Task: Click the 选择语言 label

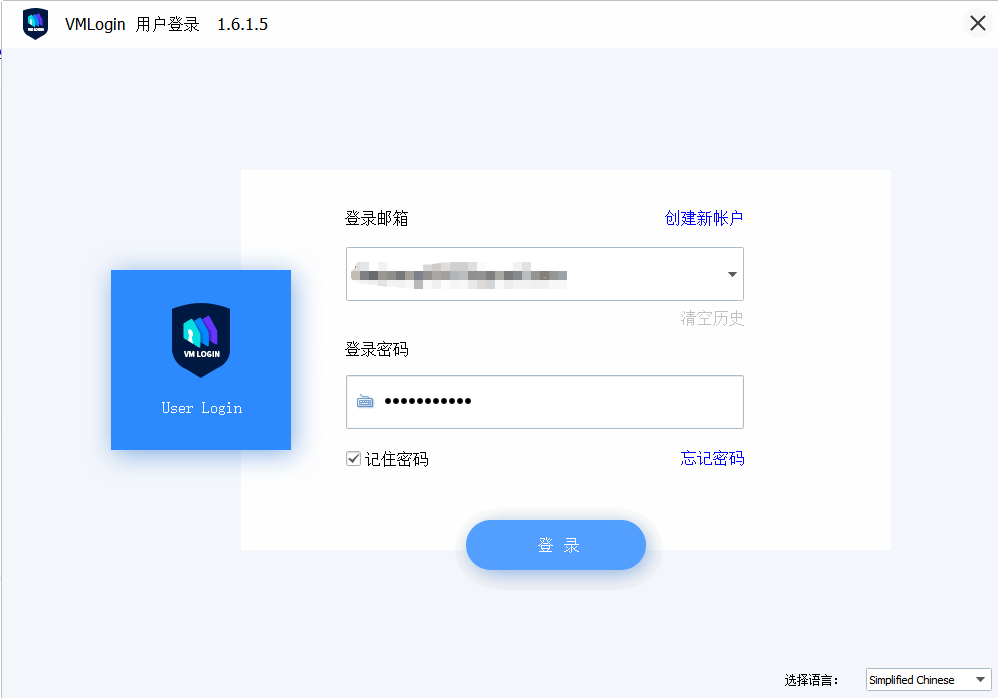Action: point(811,680)
